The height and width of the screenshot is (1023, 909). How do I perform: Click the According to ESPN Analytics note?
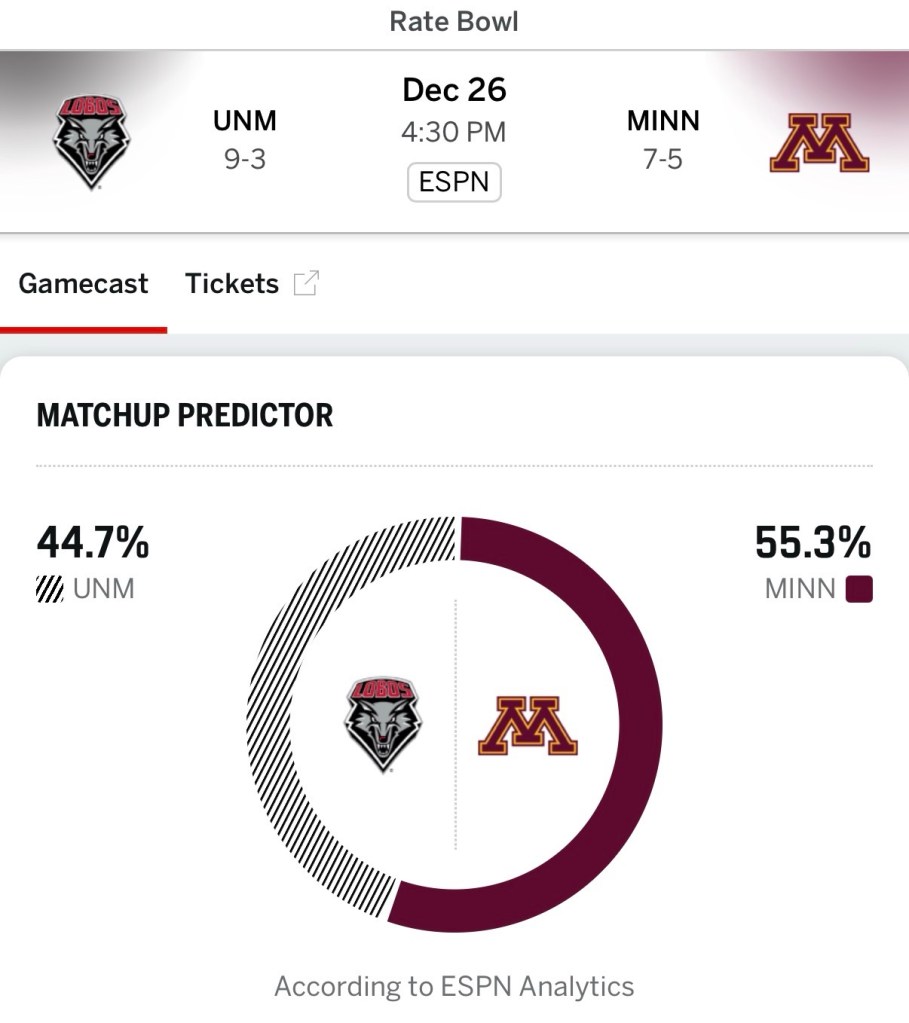454,987
